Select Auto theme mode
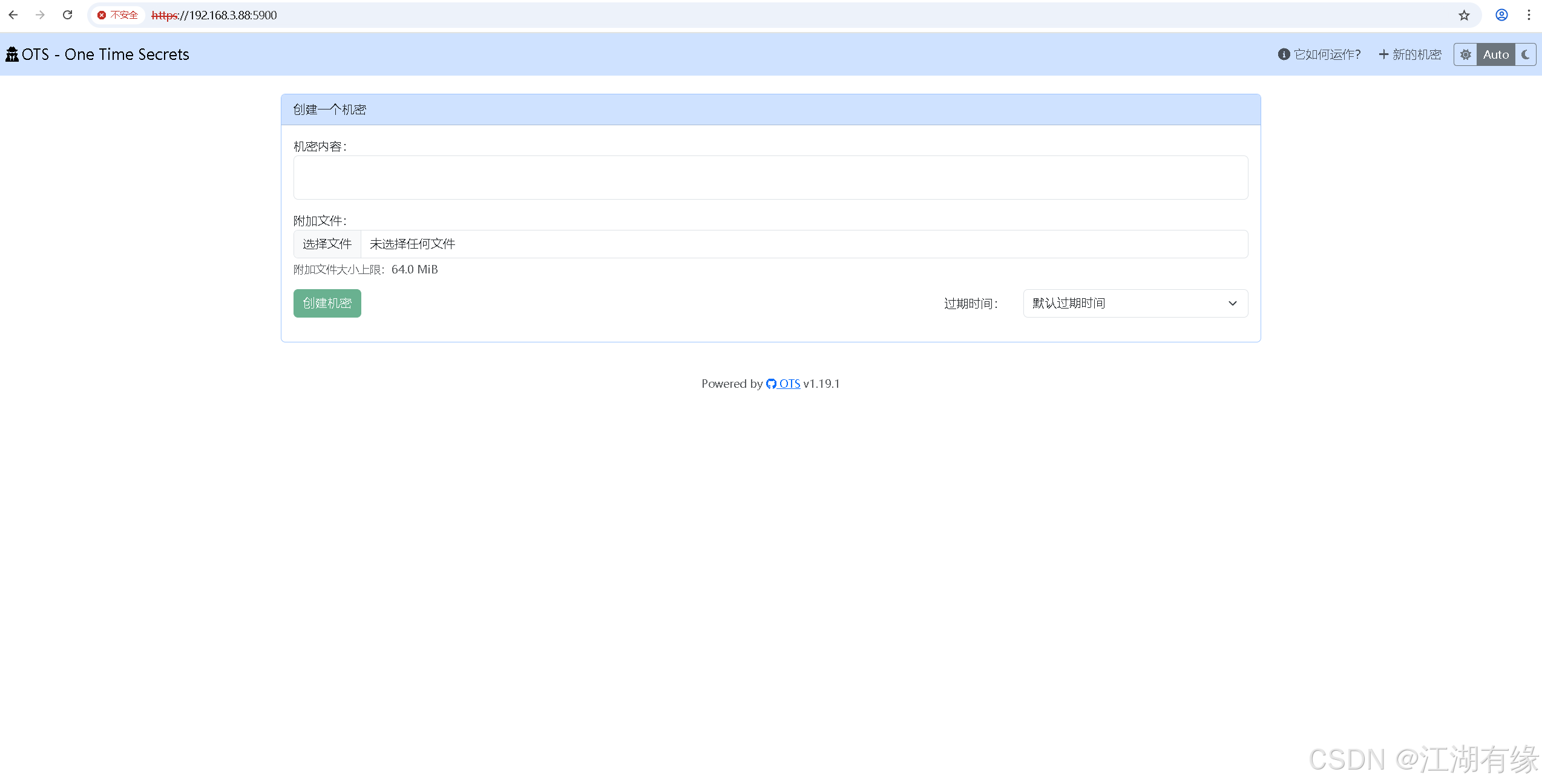Viewport: 1542px width, 784px height. coord(1495,54)
